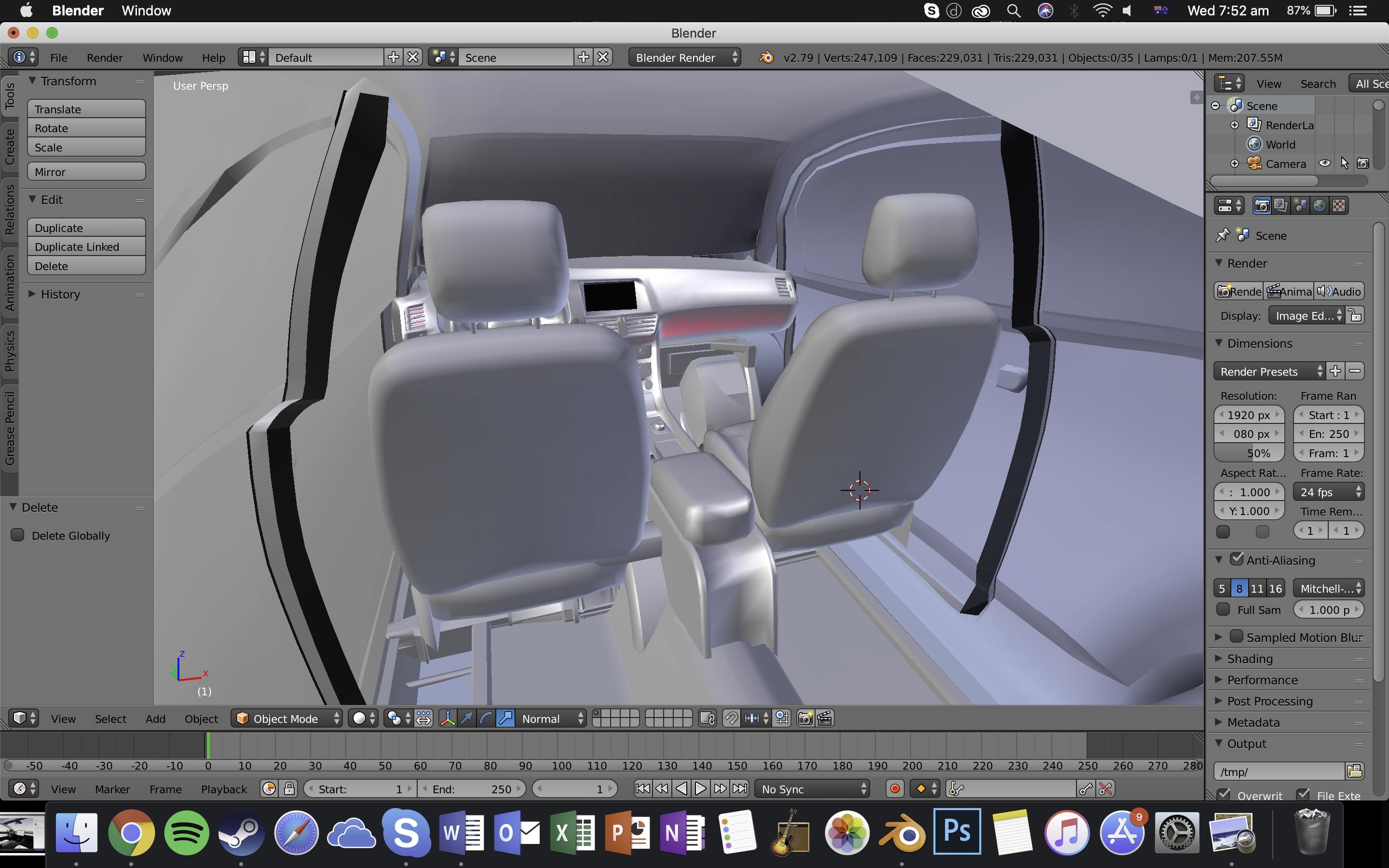This screenshot has height=868, width=1389.
Task: Toggle the 3D manipulator widget icon
Action: [448, 718]
